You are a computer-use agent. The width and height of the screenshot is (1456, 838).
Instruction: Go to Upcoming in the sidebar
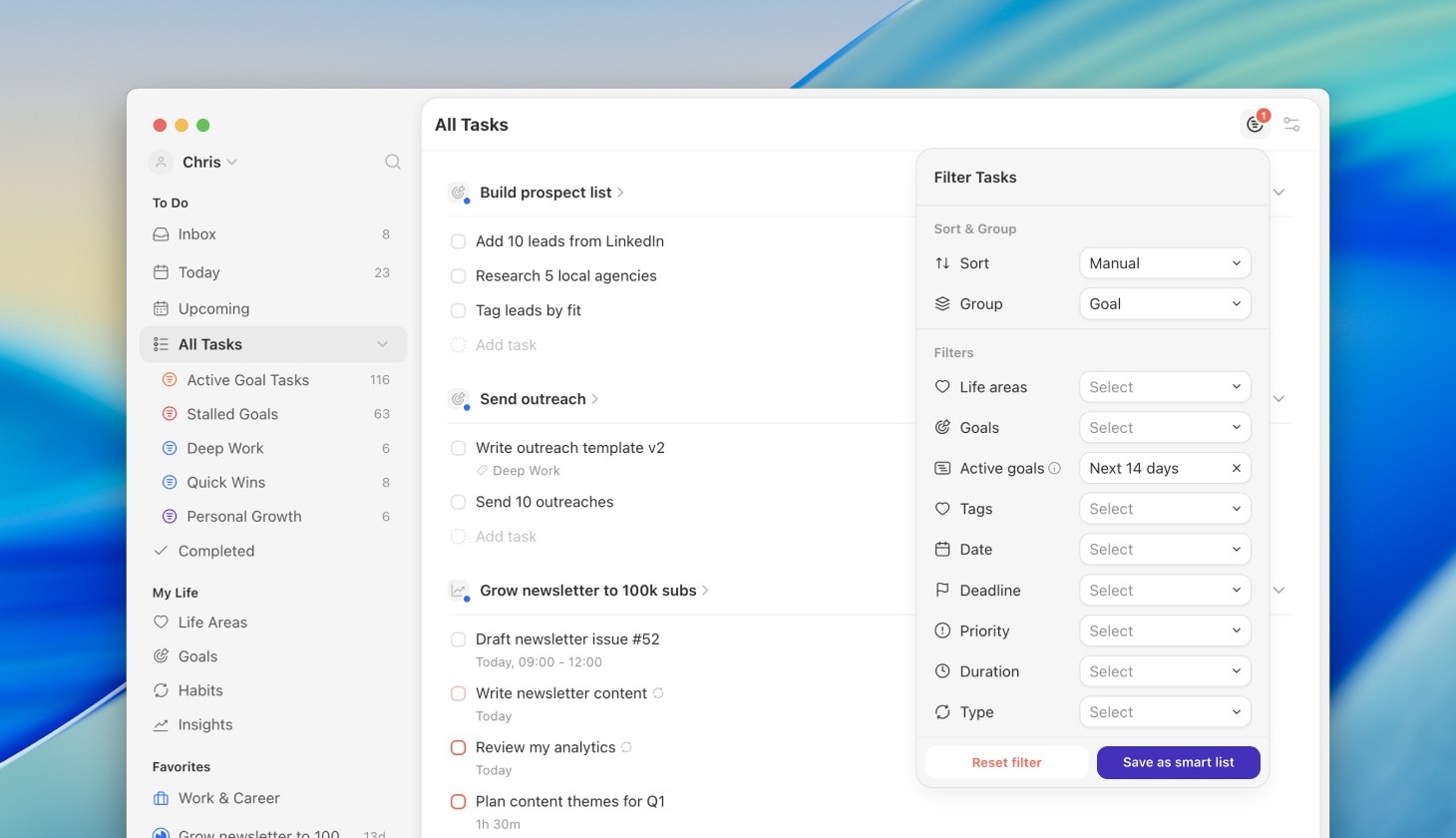click(273, 308)
